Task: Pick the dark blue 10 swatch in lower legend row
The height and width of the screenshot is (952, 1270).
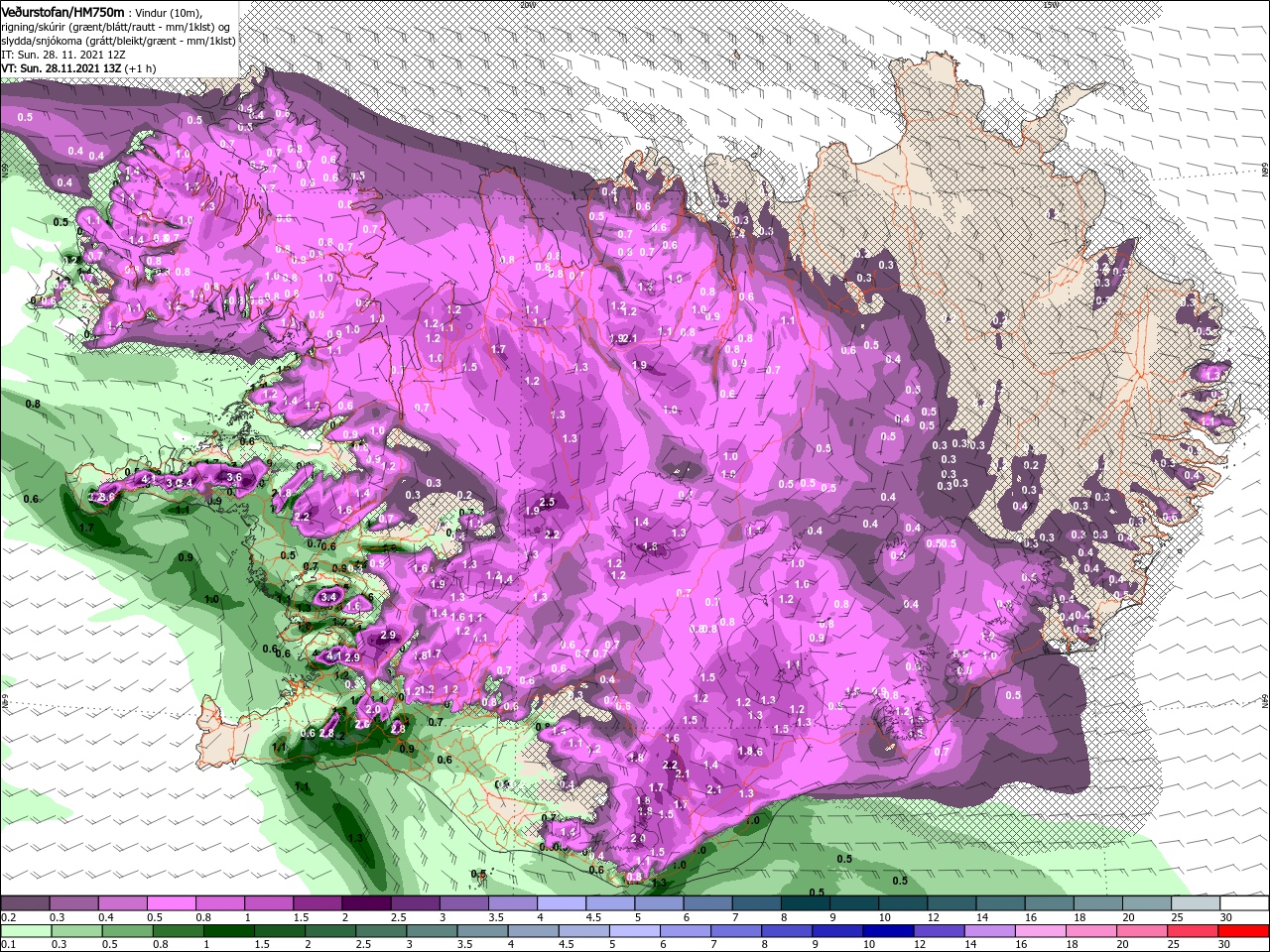Action: 886,931
